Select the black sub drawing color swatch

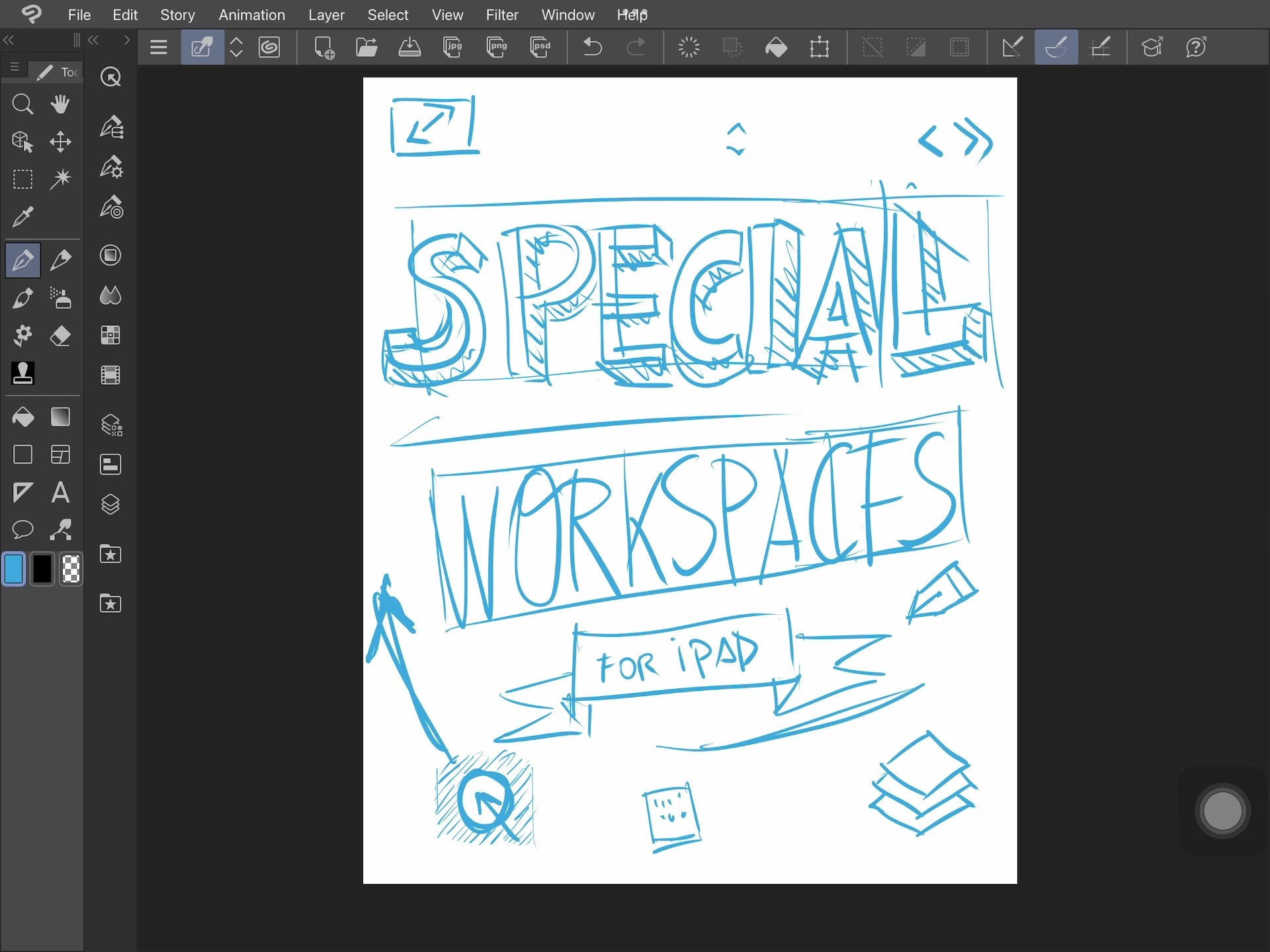42,569
